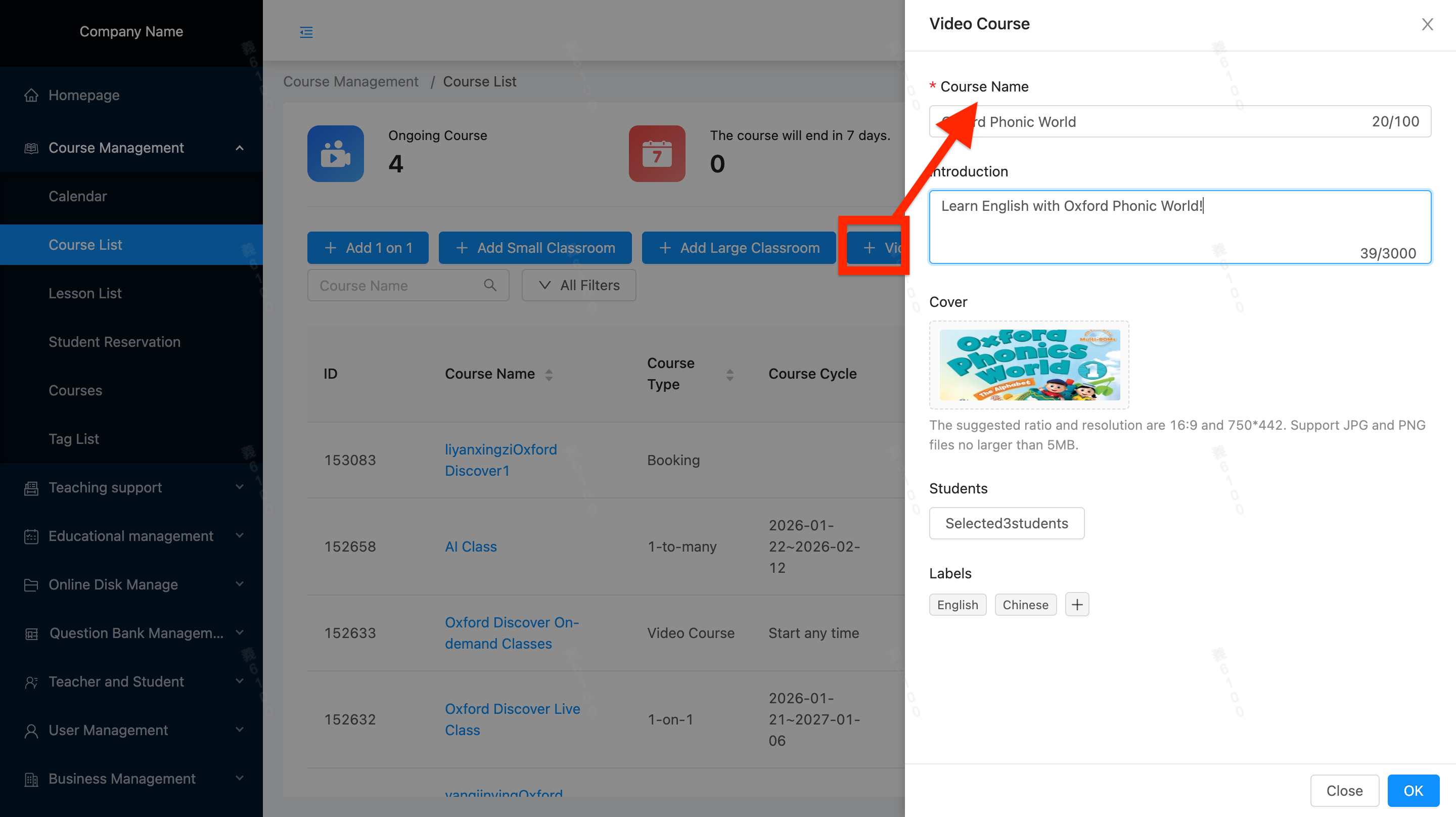Click the sidebar collapse hamburger icon
Screen dimensions: 1456x817
(306, 32)
